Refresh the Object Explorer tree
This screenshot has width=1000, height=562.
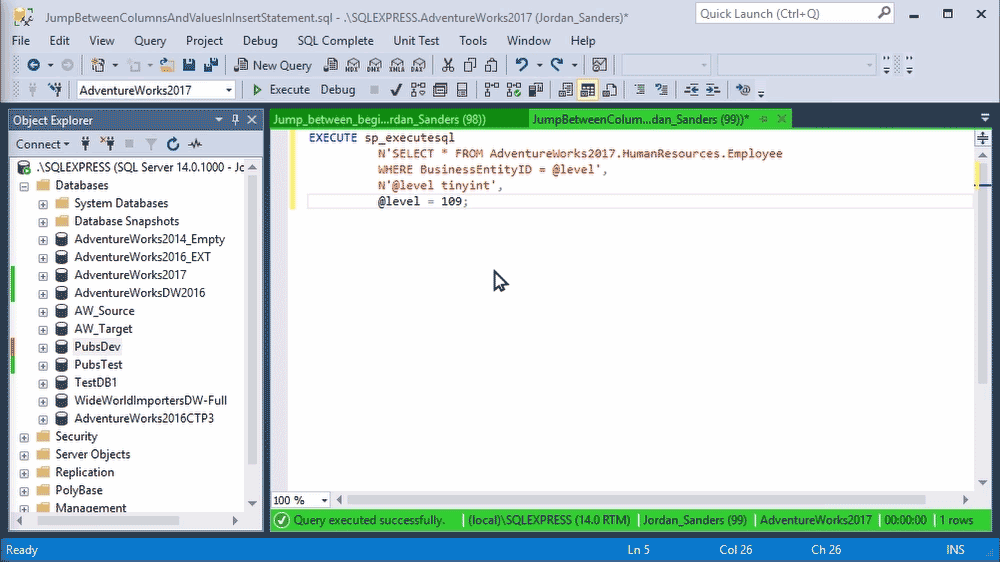point(173,144)
